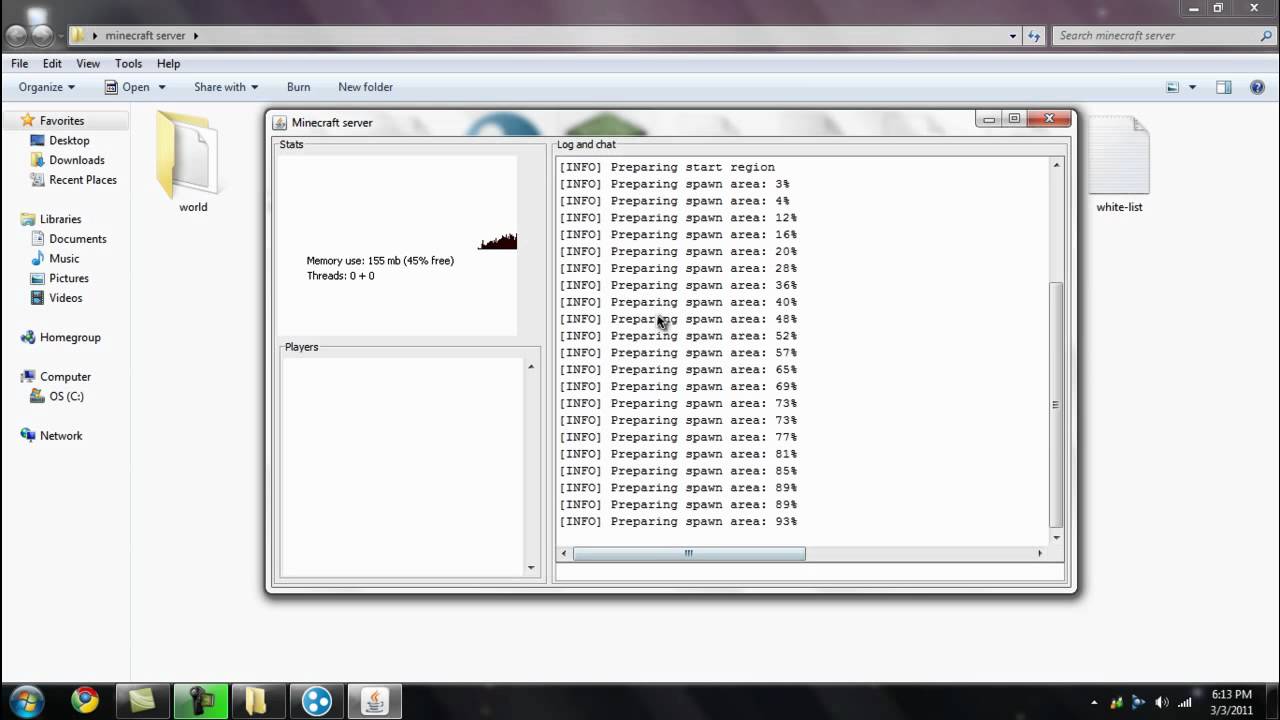The image size is (1280, 720).
Task: Click the New folder button
Action: pos(365,87)
